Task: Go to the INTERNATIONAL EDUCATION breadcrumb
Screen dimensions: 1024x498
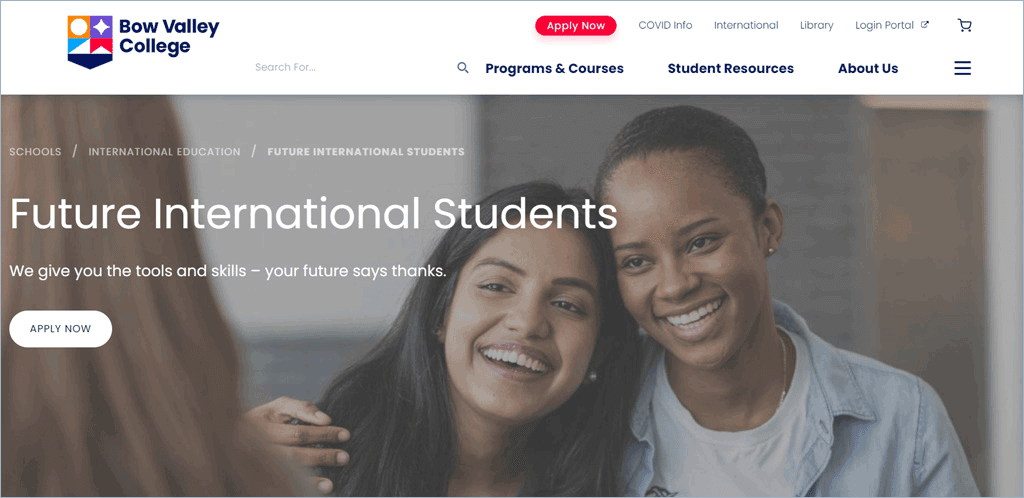Action: click(165, 151)
